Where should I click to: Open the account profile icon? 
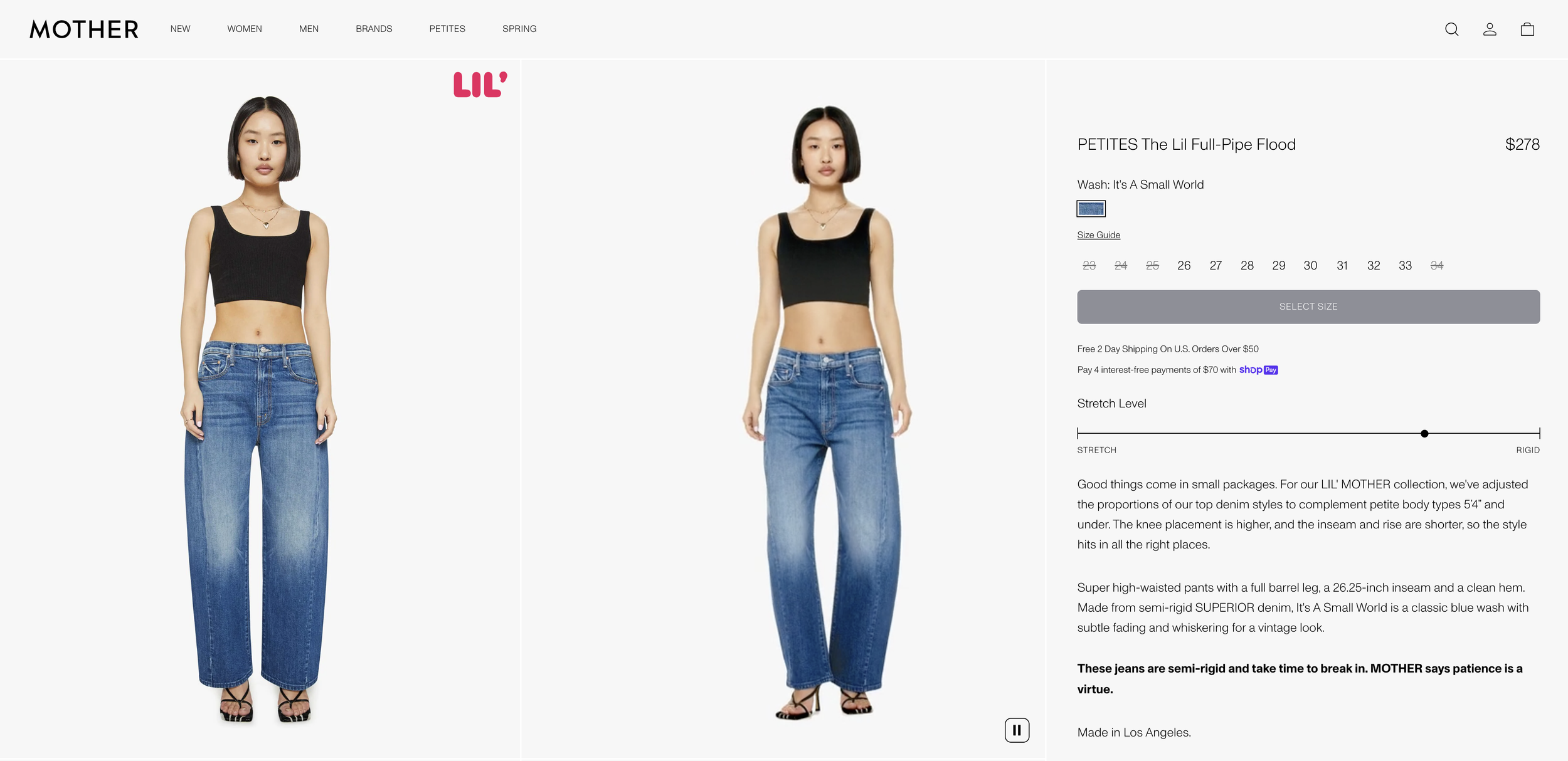[x=1490, y=29]
